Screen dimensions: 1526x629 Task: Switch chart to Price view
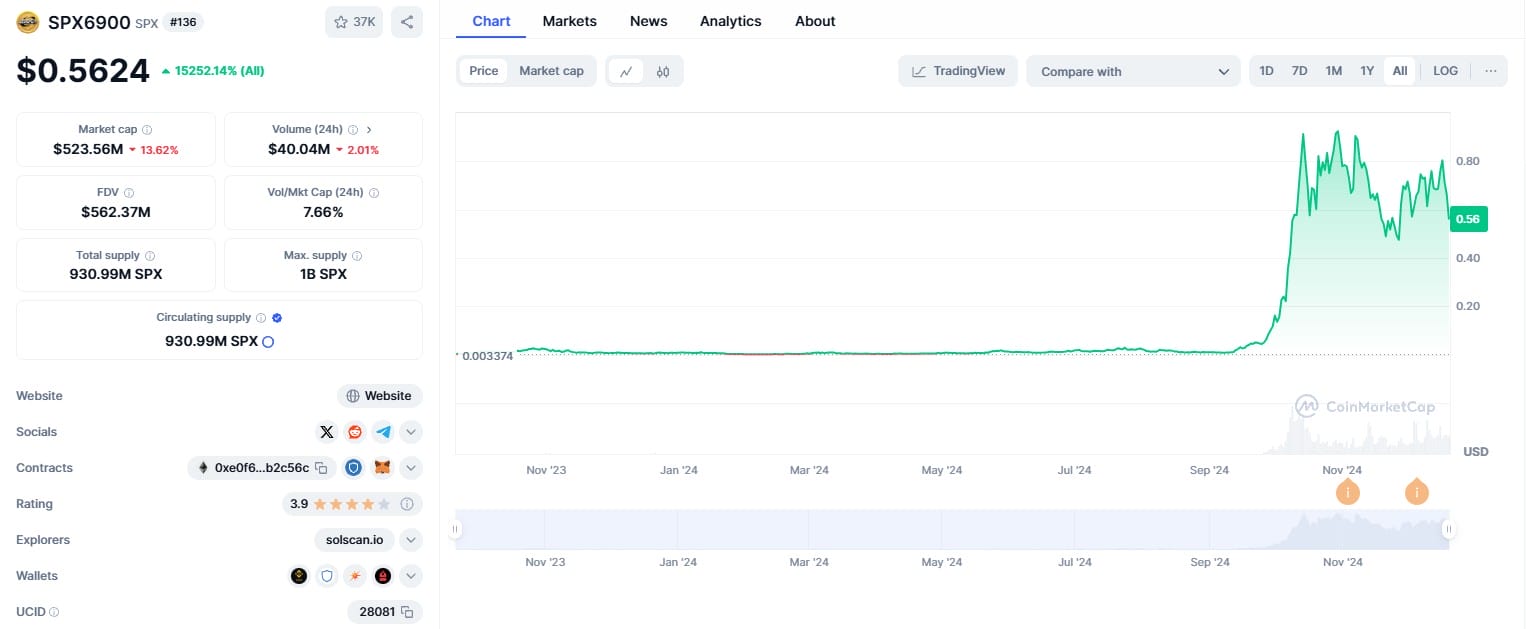pos(484,71)
